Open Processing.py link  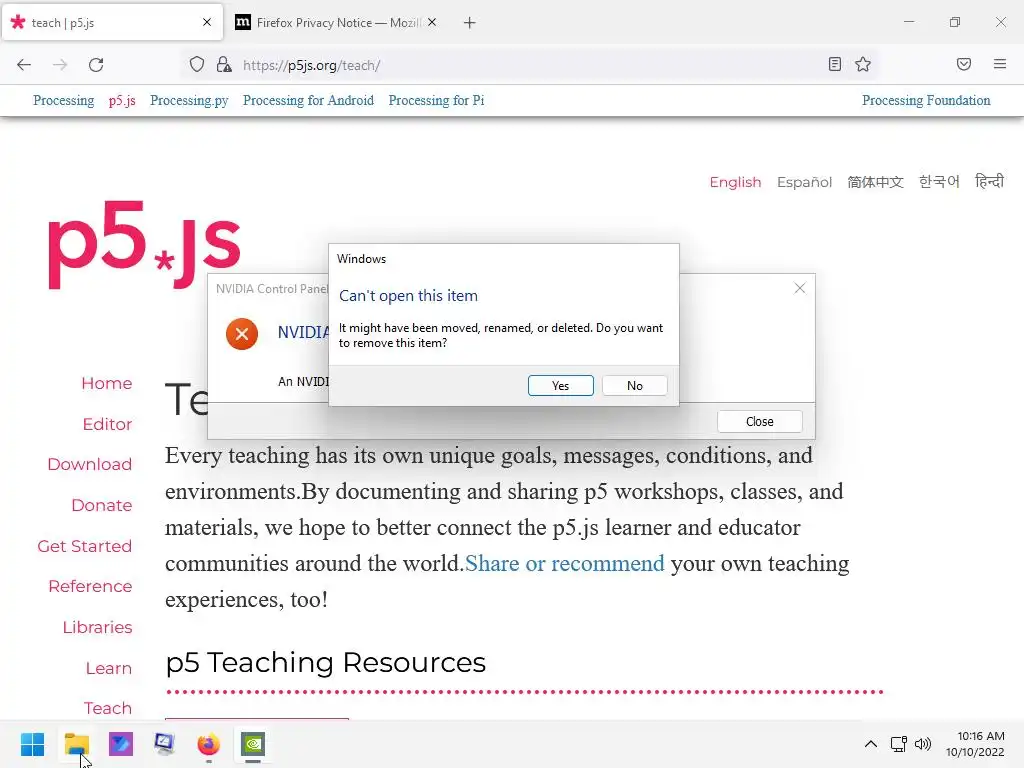189,101
